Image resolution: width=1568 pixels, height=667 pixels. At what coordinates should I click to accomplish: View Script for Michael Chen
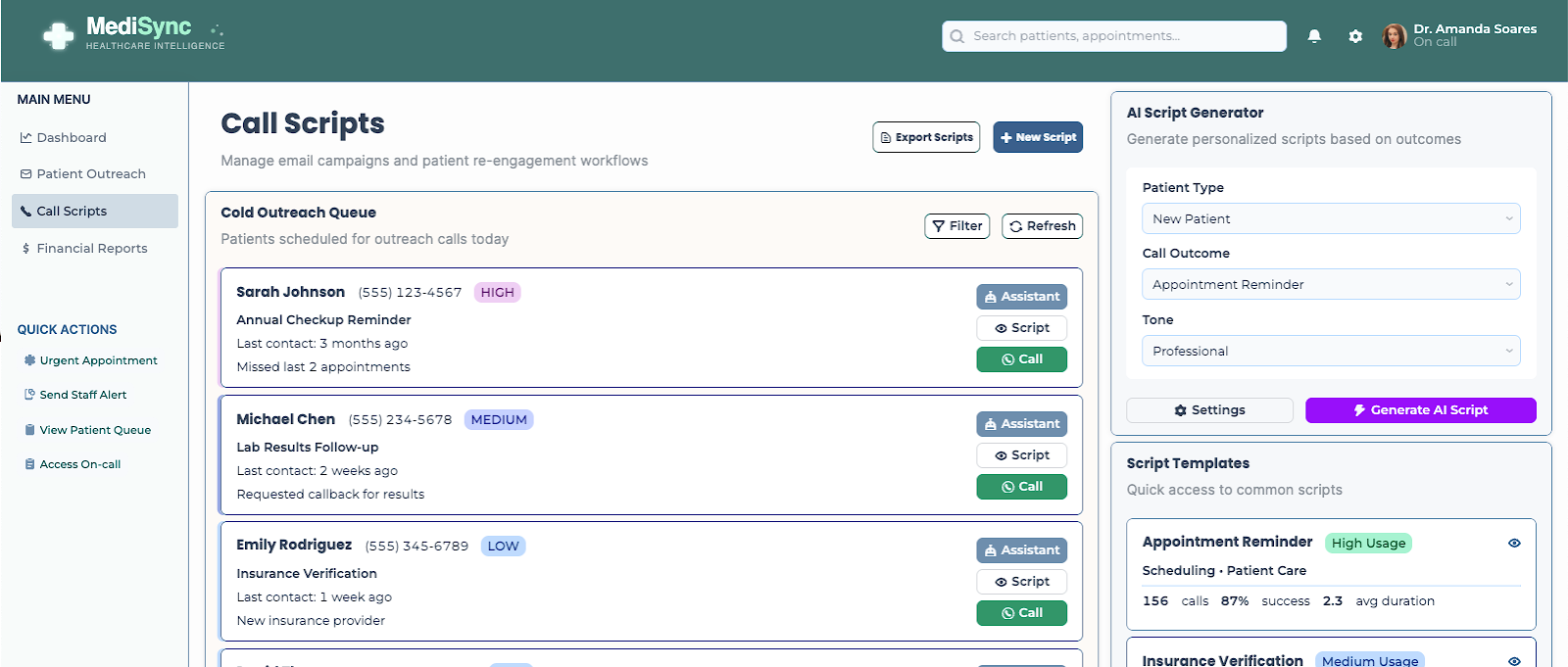click(1022, 455)
